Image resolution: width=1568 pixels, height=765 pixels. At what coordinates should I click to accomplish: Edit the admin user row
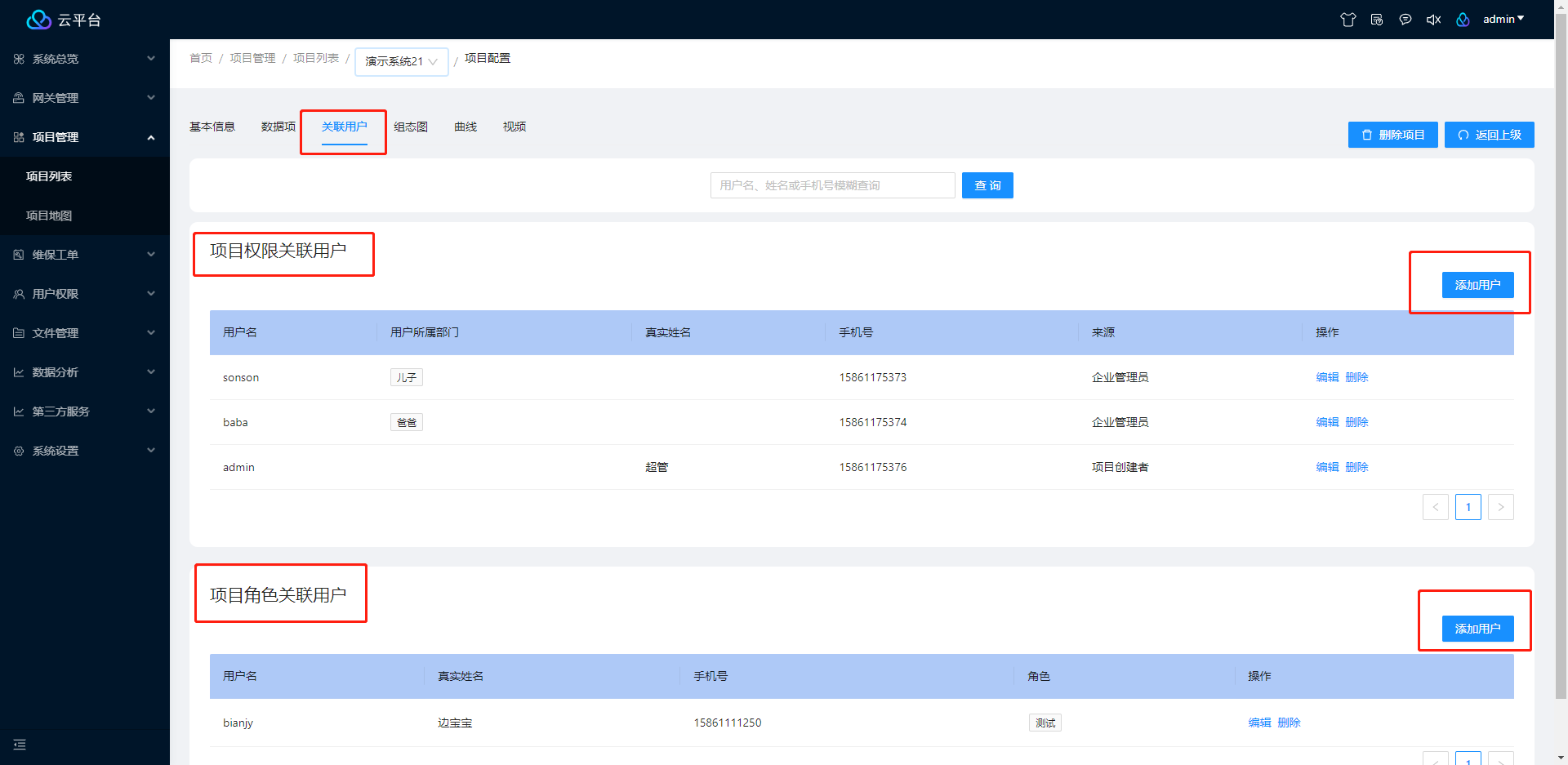[1328, 467]
